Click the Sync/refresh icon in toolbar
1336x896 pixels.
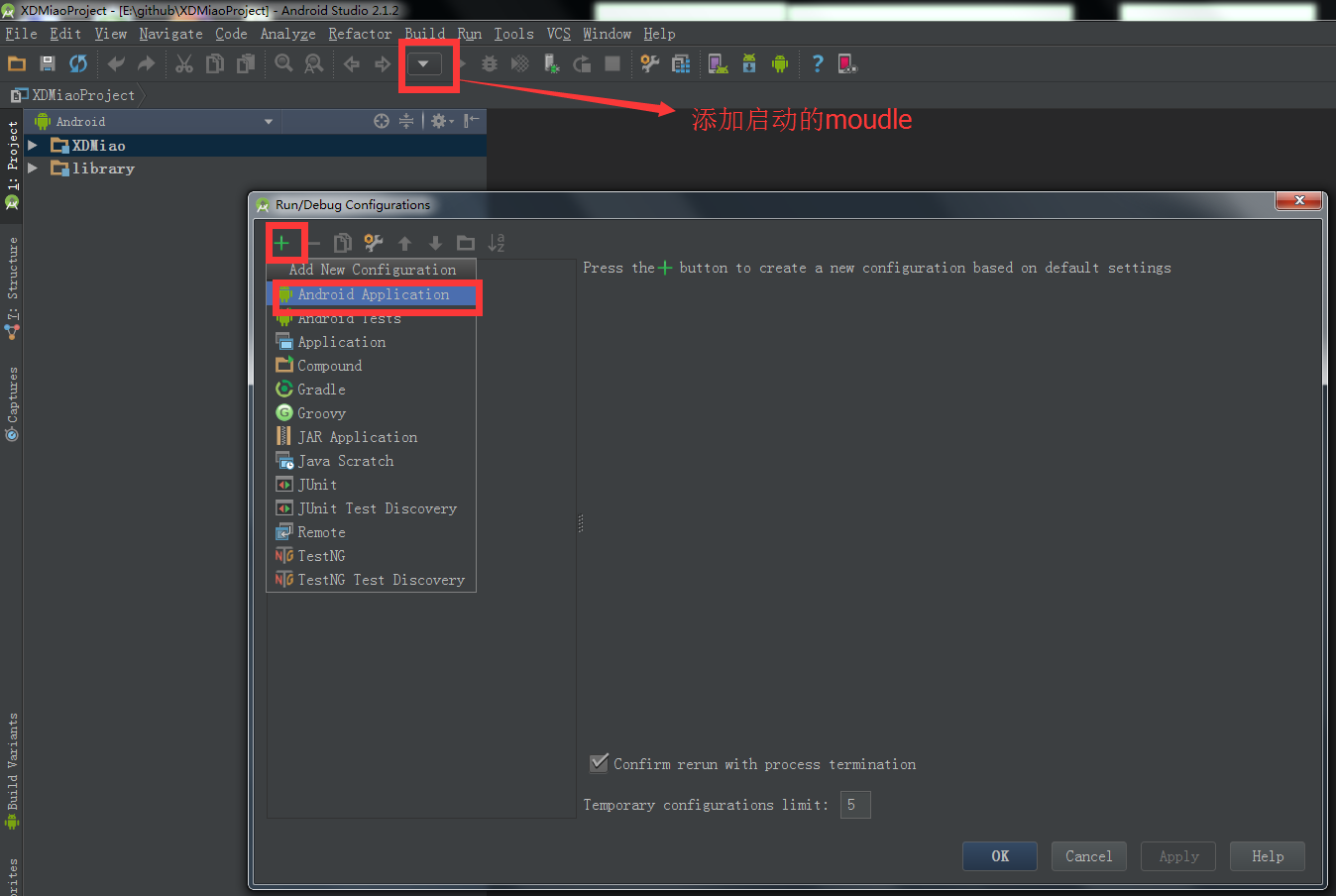pos(78,64)
